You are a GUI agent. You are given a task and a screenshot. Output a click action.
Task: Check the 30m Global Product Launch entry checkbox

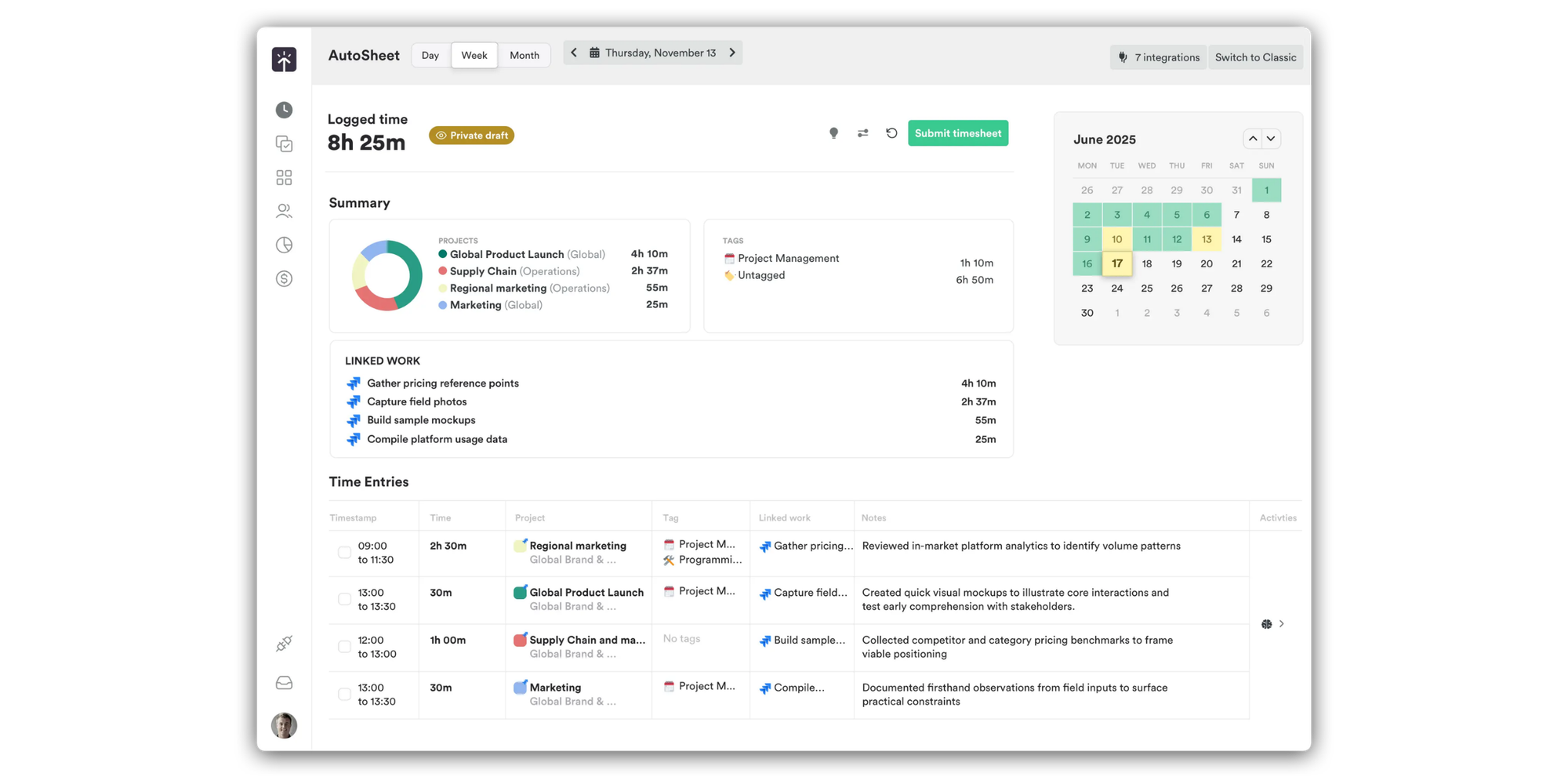pos(344,599)
